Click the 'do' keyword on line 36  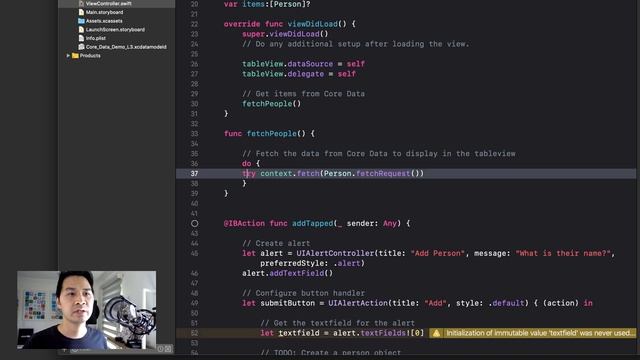tap(247, 164)
